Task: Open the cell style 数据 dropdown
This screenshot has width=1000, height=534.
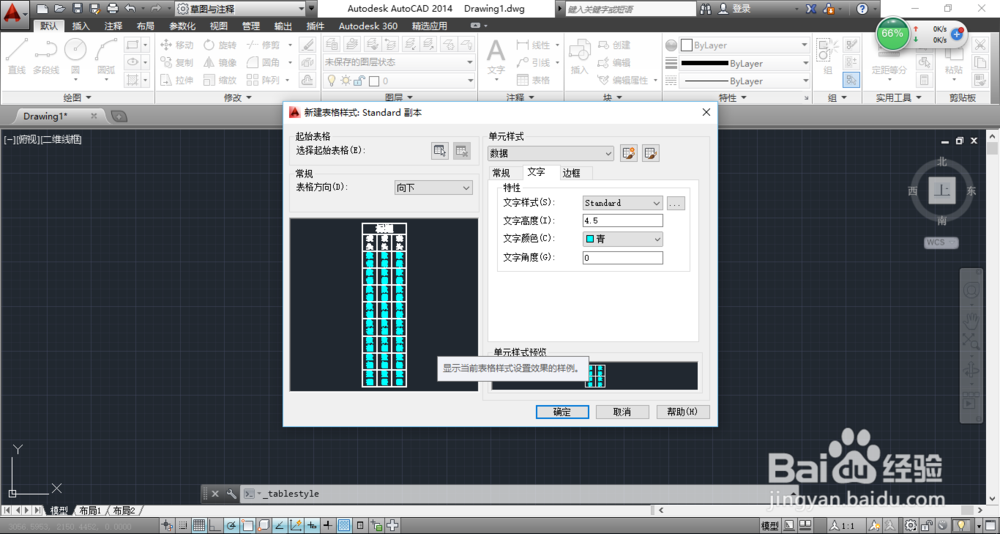Action: (x=550, y=153)
